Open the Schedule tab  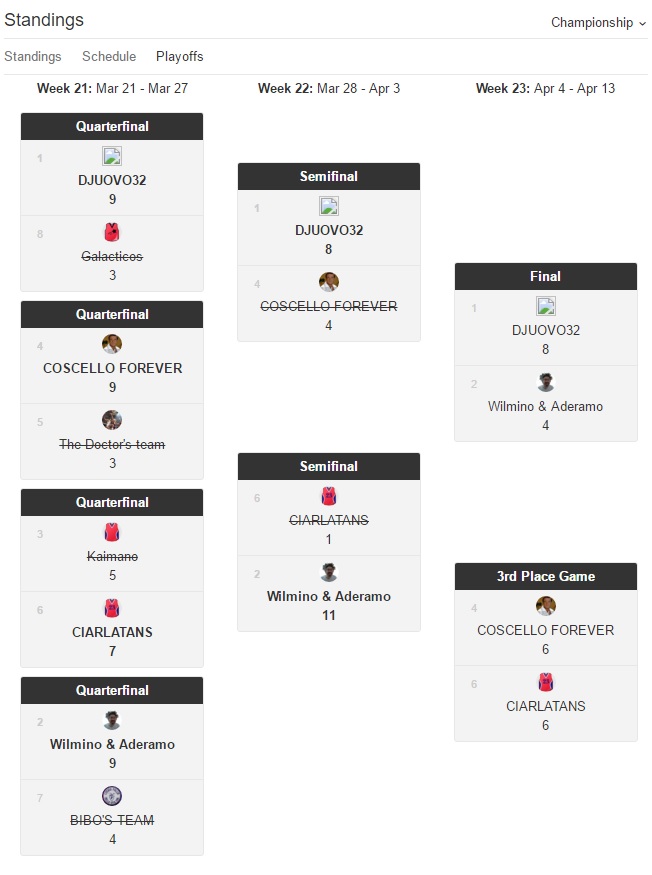click(109, 56)
